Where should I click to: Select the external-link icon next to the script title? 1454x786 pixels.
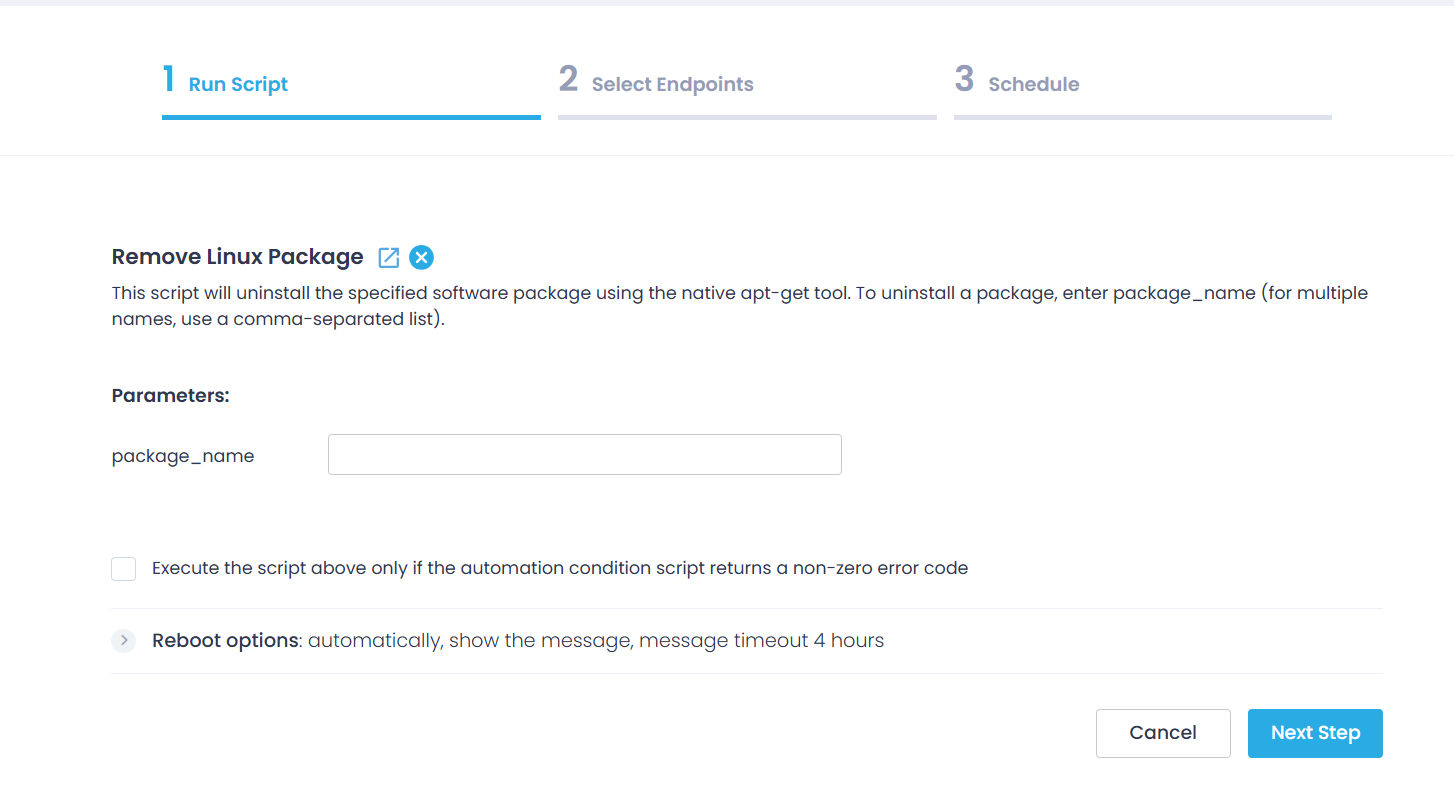(388, 257)
